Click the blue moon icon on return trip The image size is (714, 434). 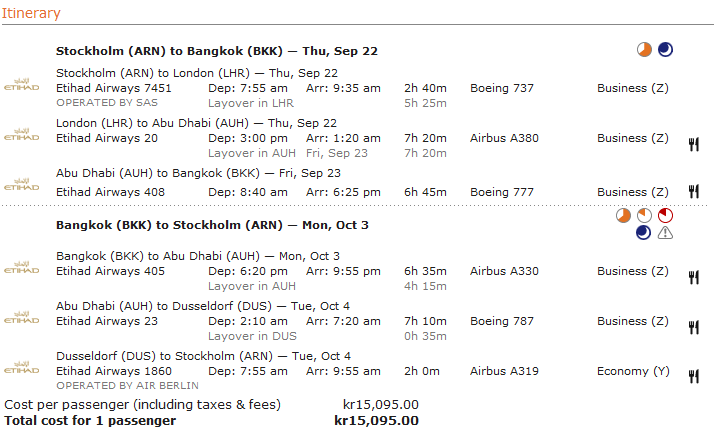coord(645,233)
